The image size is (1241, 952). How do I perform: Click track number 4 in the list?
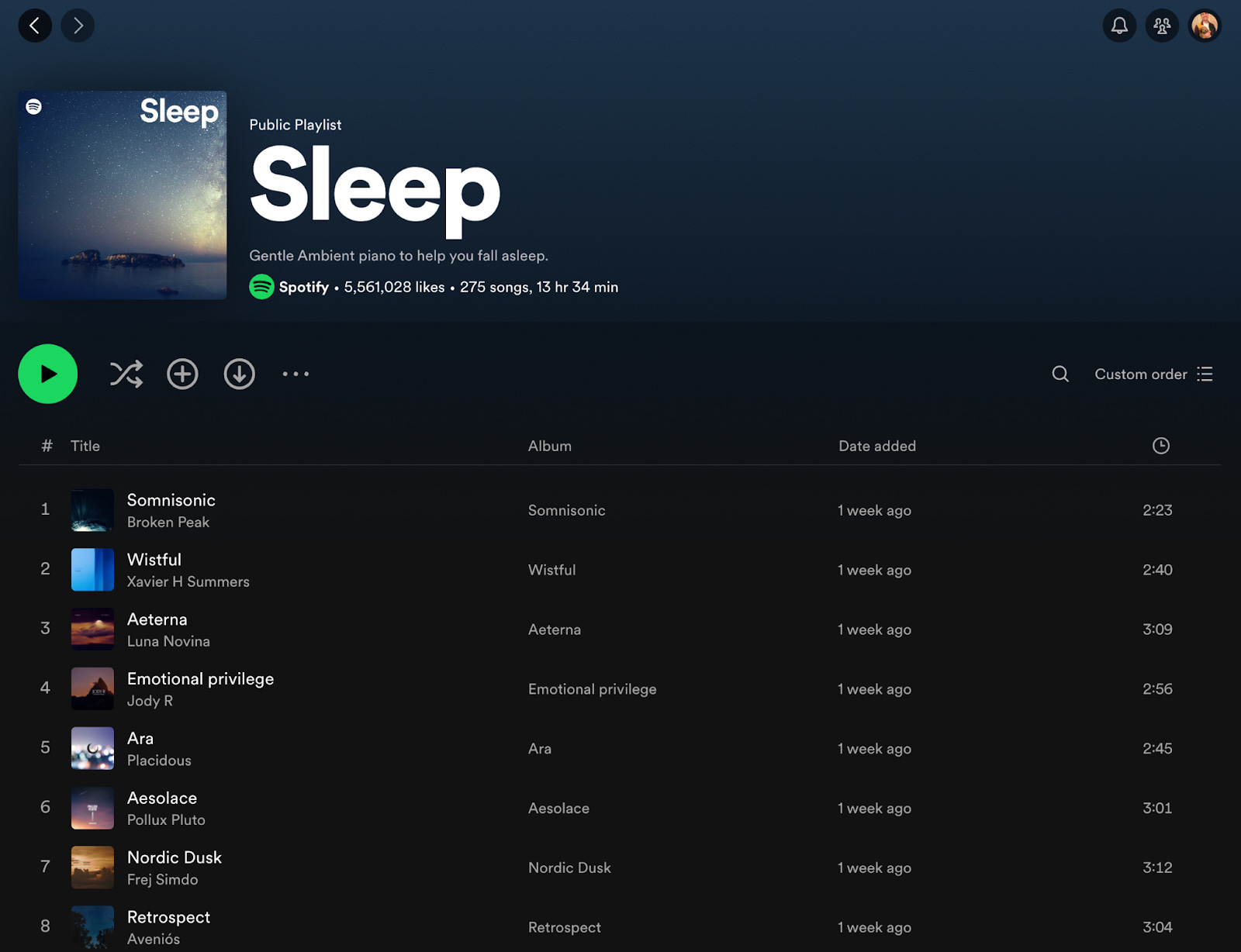pos(45,688)
